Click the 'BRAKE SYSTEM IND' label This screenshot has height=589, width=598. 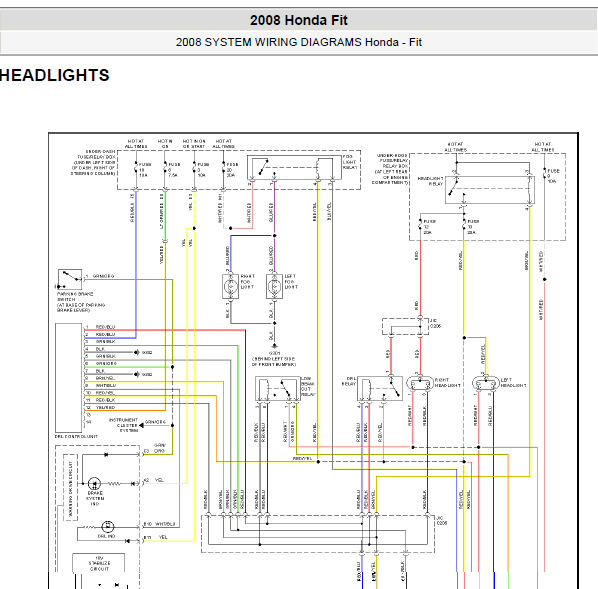95,498
